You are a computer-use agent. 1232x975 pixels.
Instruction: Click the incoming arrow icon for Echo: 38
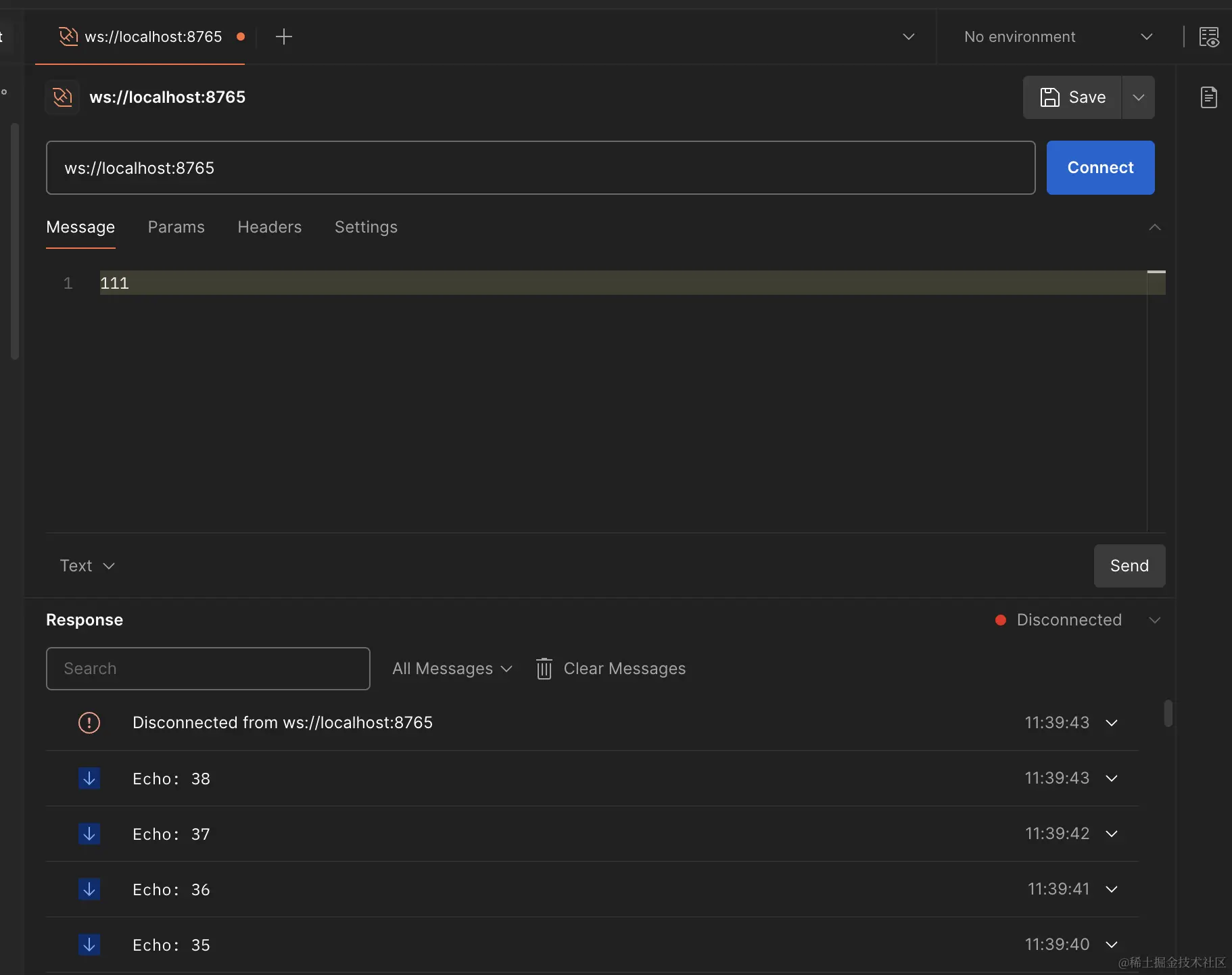89,778
